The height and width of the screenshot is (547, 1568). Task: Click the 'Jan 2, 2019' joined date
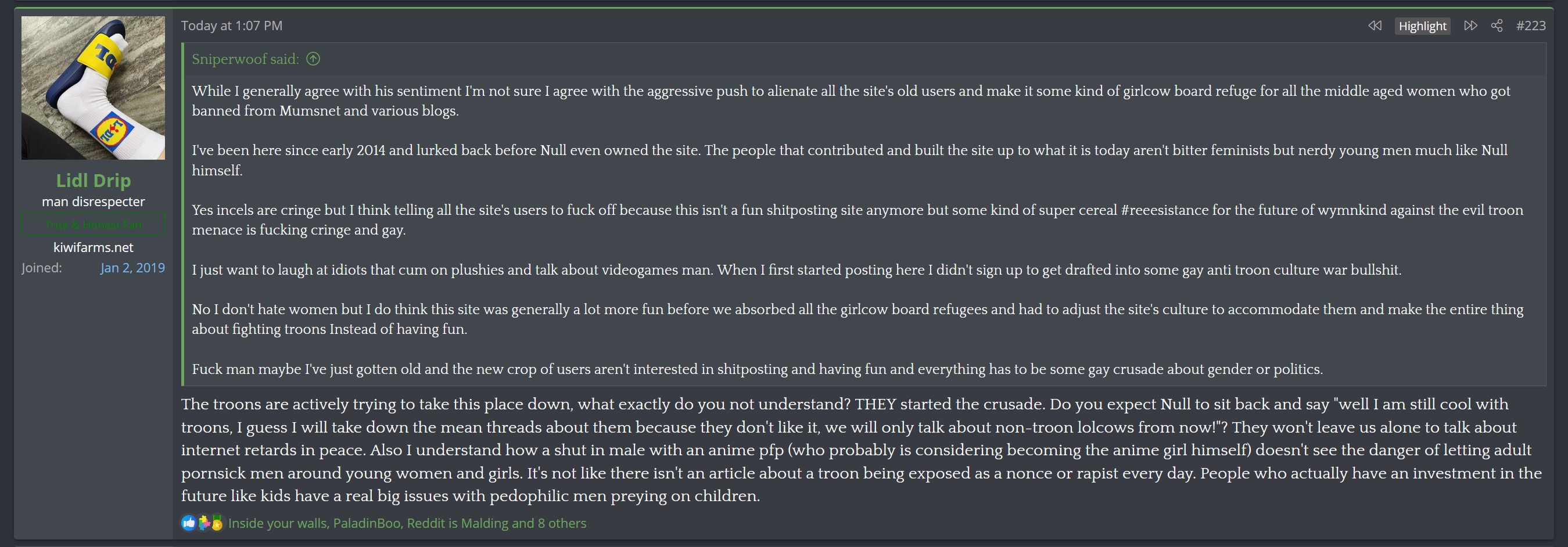click(132, 268)
